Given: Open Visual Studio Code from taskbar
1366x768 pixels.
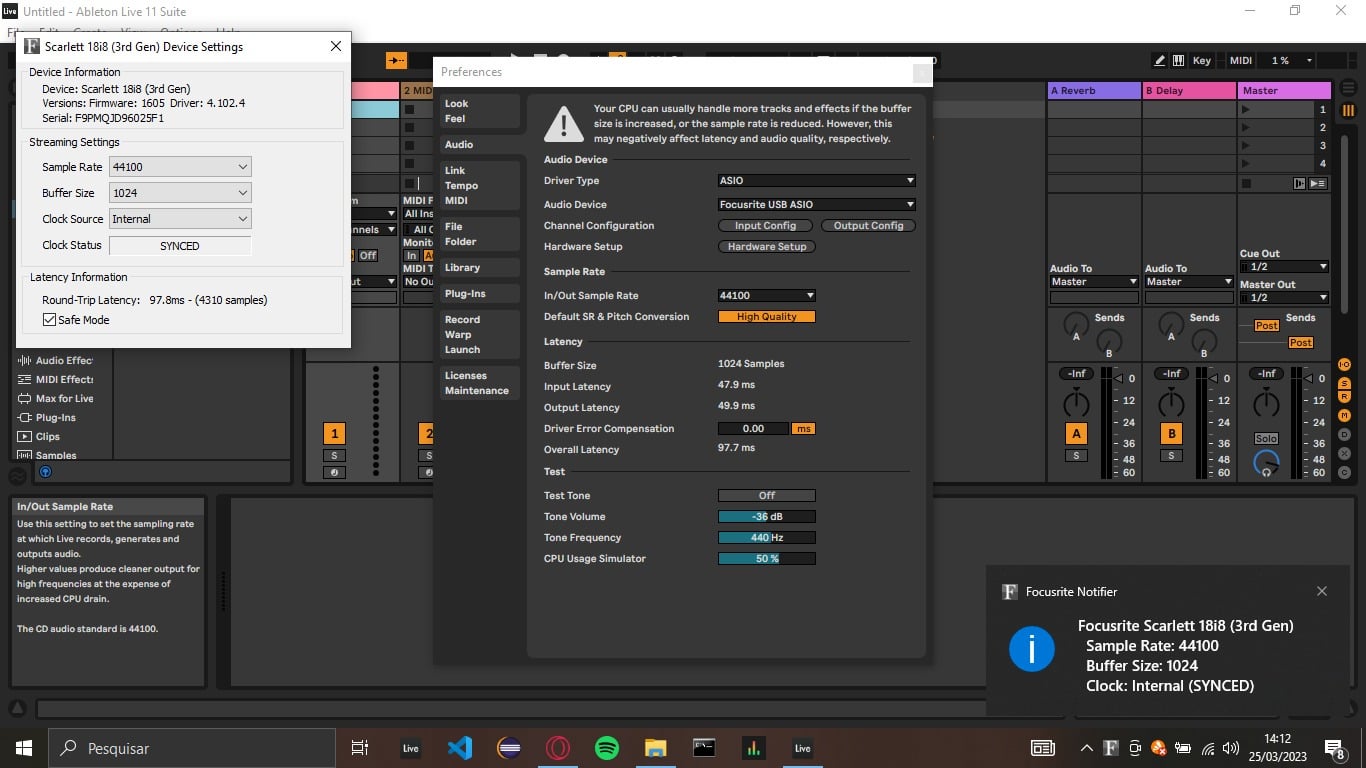Looking at the screenshot, I should coord(459,748).
